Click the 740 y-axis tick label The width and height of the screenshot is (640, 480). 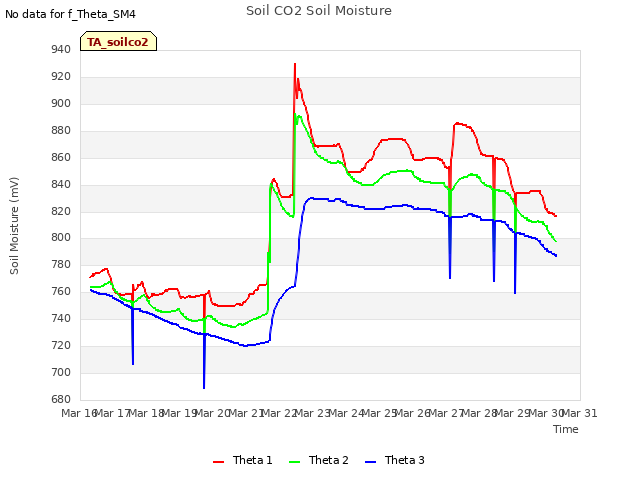click(61, 318)
